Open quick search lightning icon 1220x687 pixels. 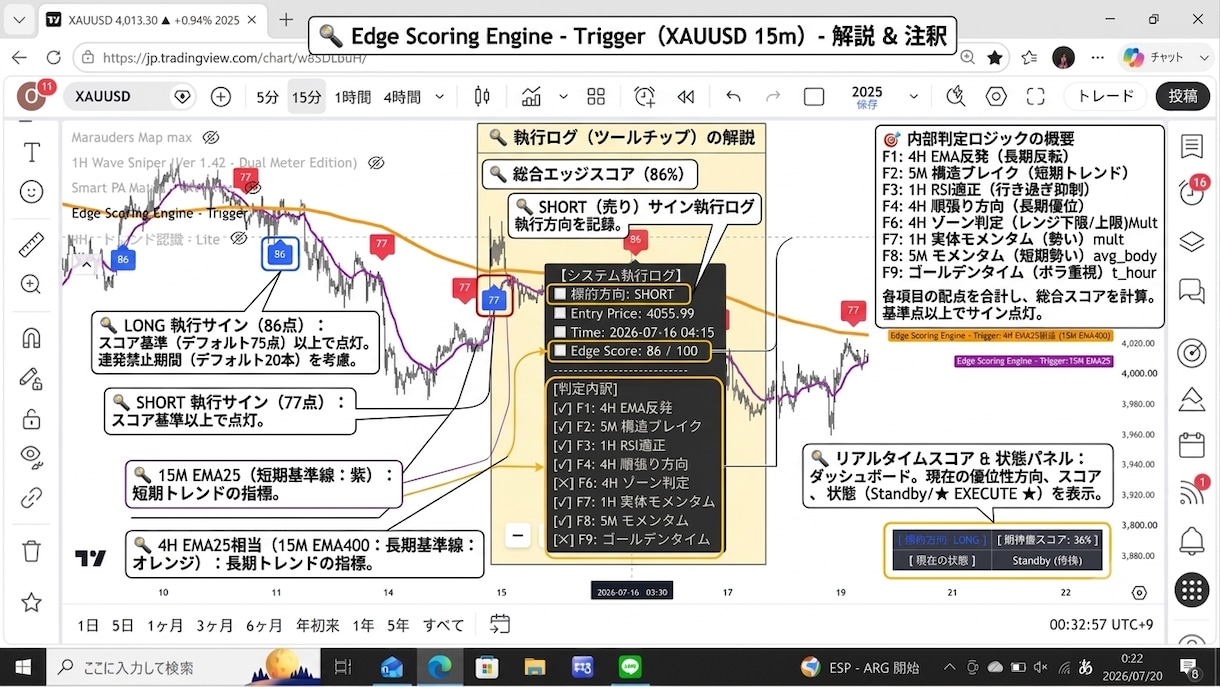pos(957,97)
